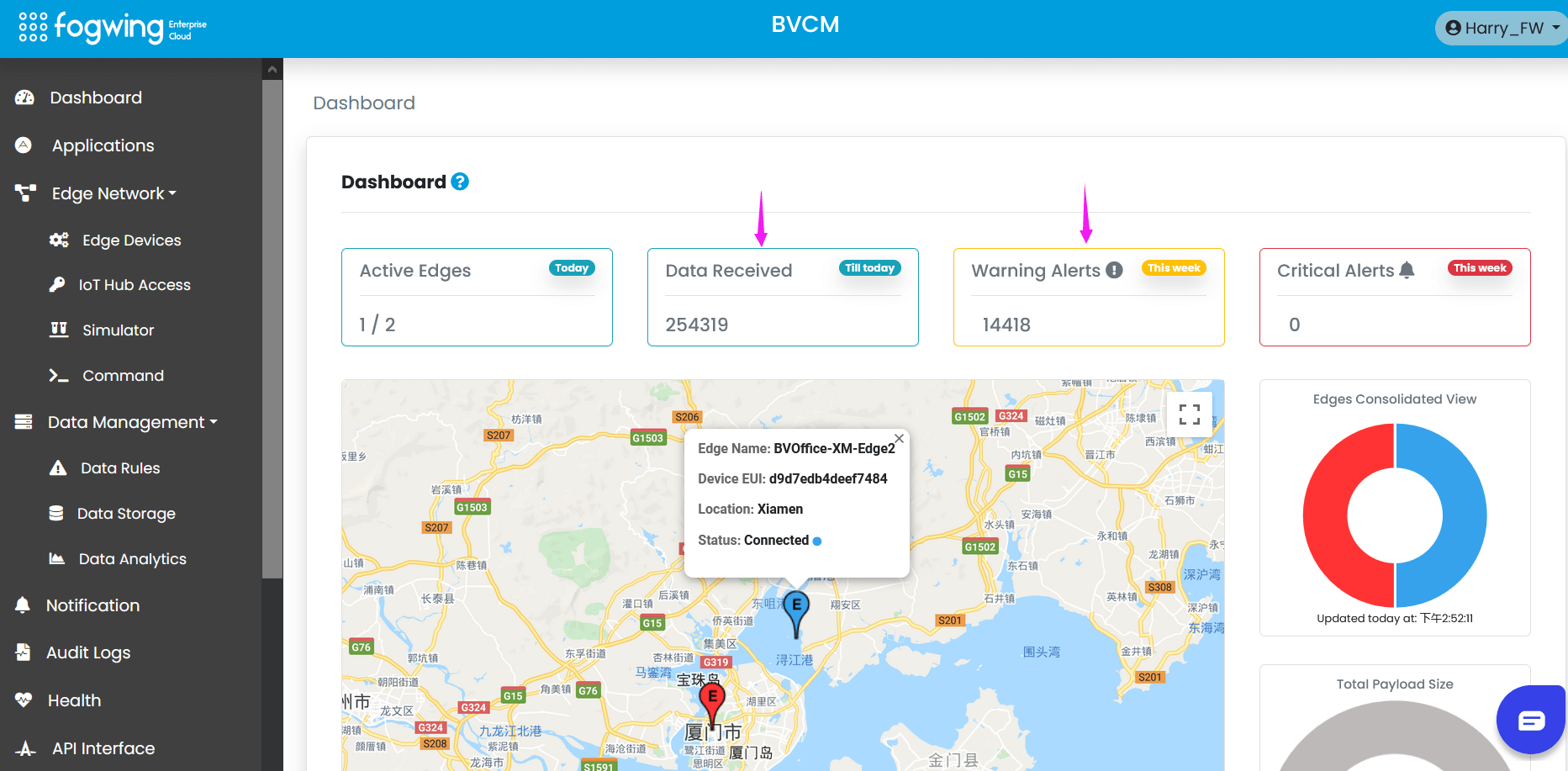
Task: Click the Dashboard gauge icon in sidebar
Action: 24,98
